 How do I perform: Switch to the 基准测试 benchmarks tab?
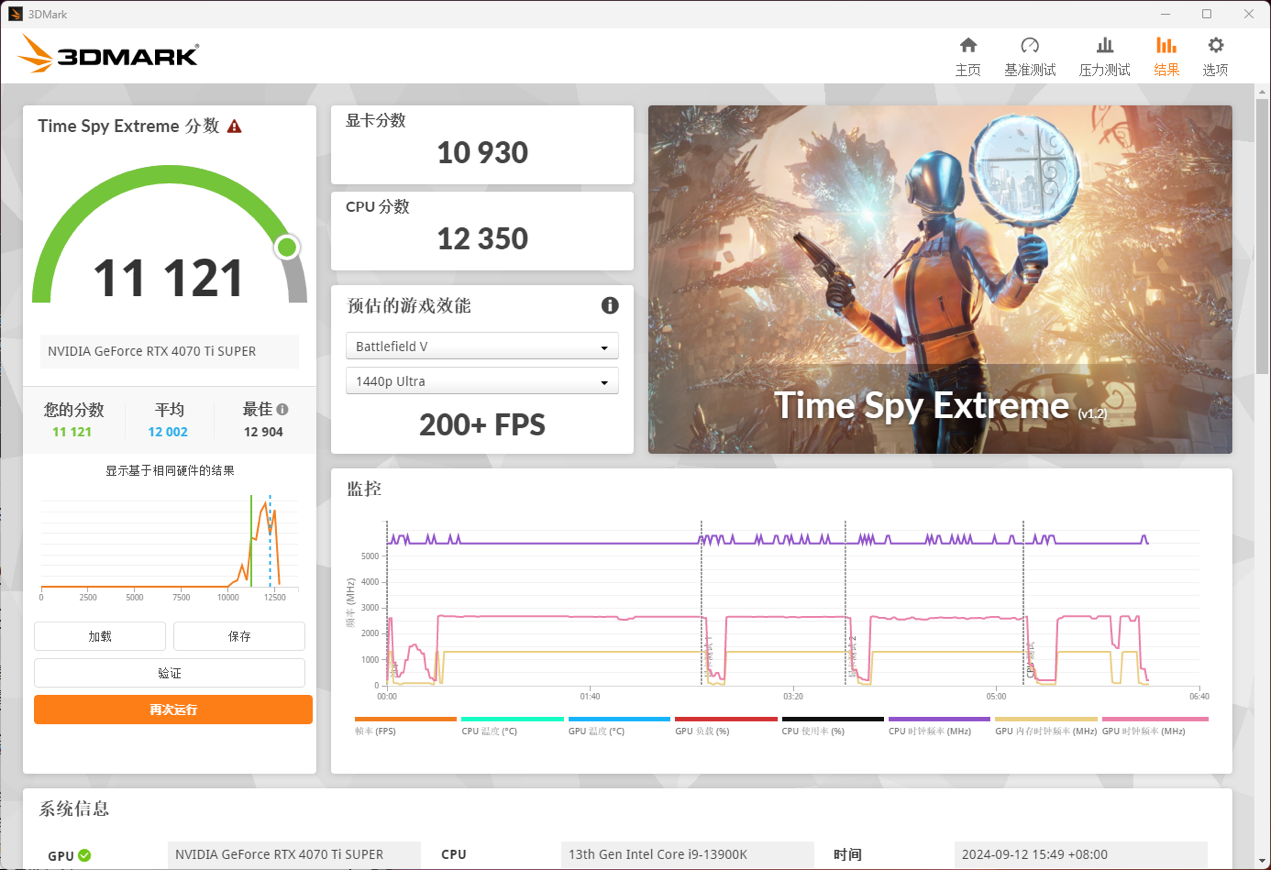(1030, 57)
